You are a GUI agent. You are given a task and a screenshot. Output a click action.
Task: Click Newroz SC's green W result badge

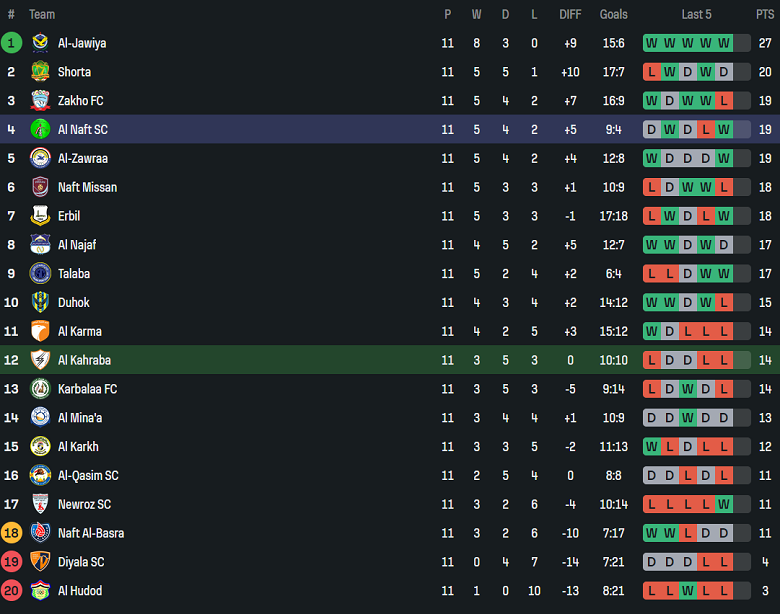pos(723,504)
